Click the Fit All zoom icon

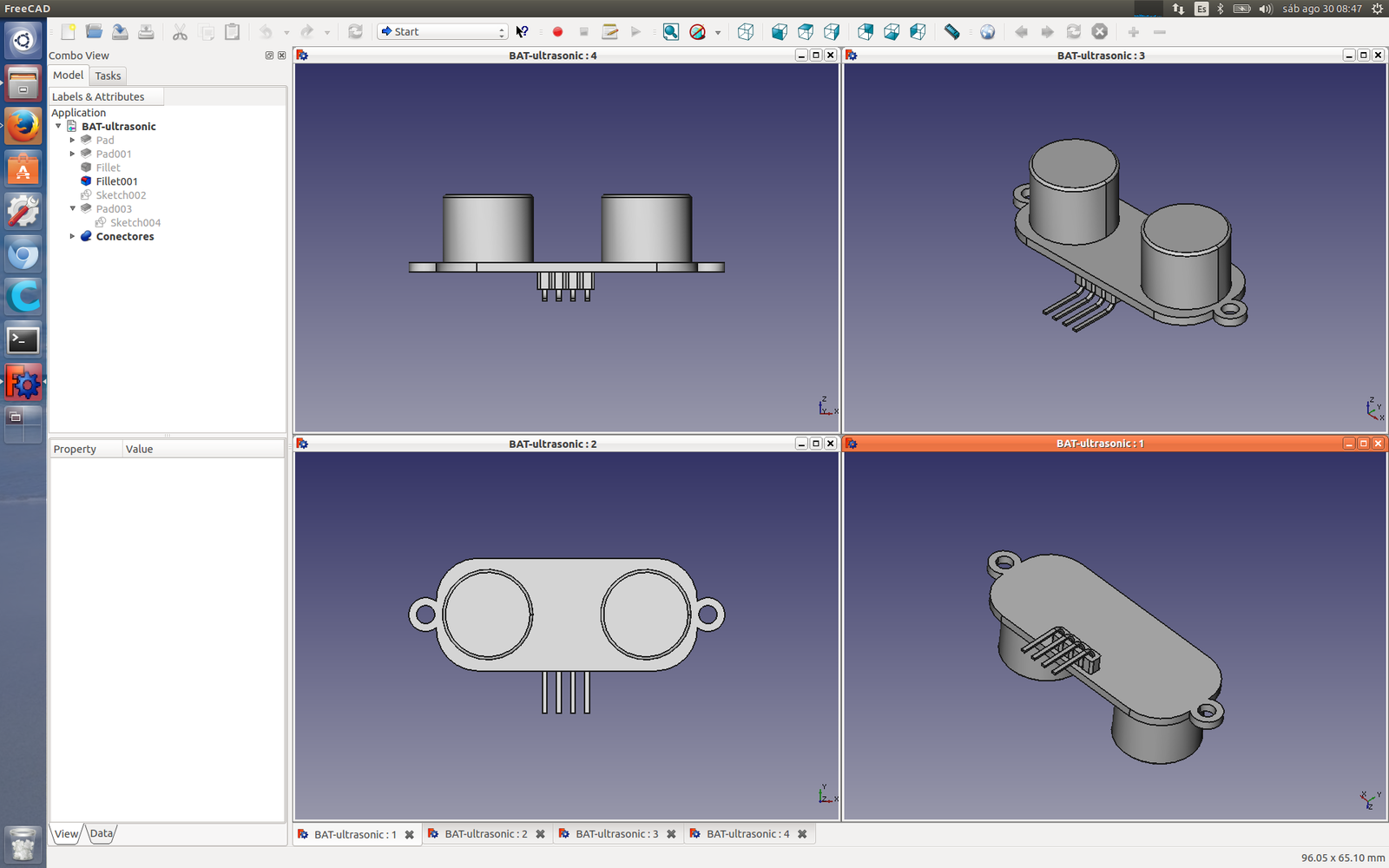click(x=670, y=32)
